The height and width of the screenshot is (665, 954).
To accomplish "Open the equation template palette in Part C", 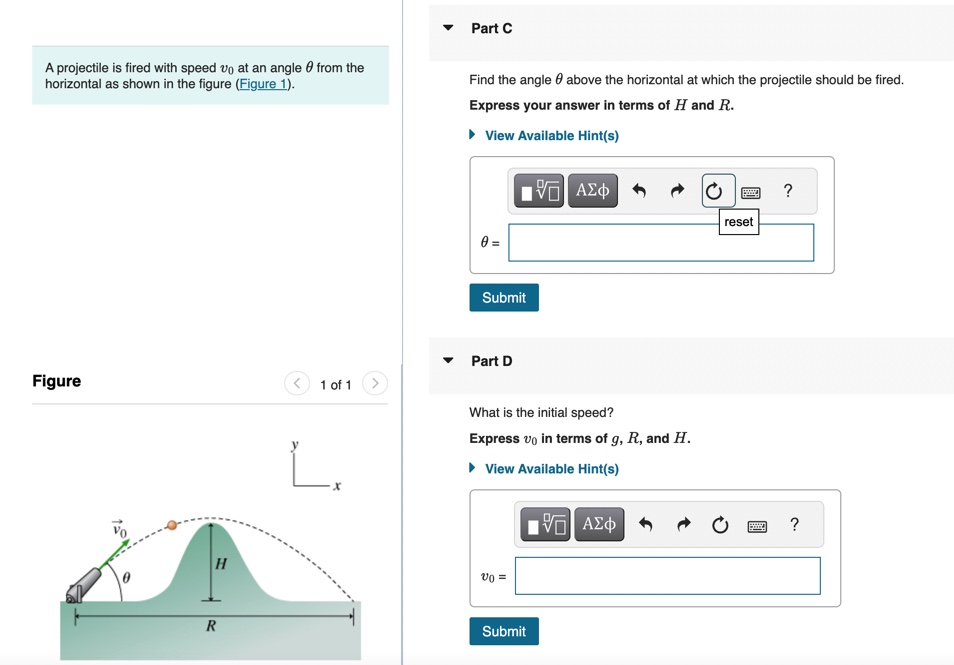I will tap(537, 190).
